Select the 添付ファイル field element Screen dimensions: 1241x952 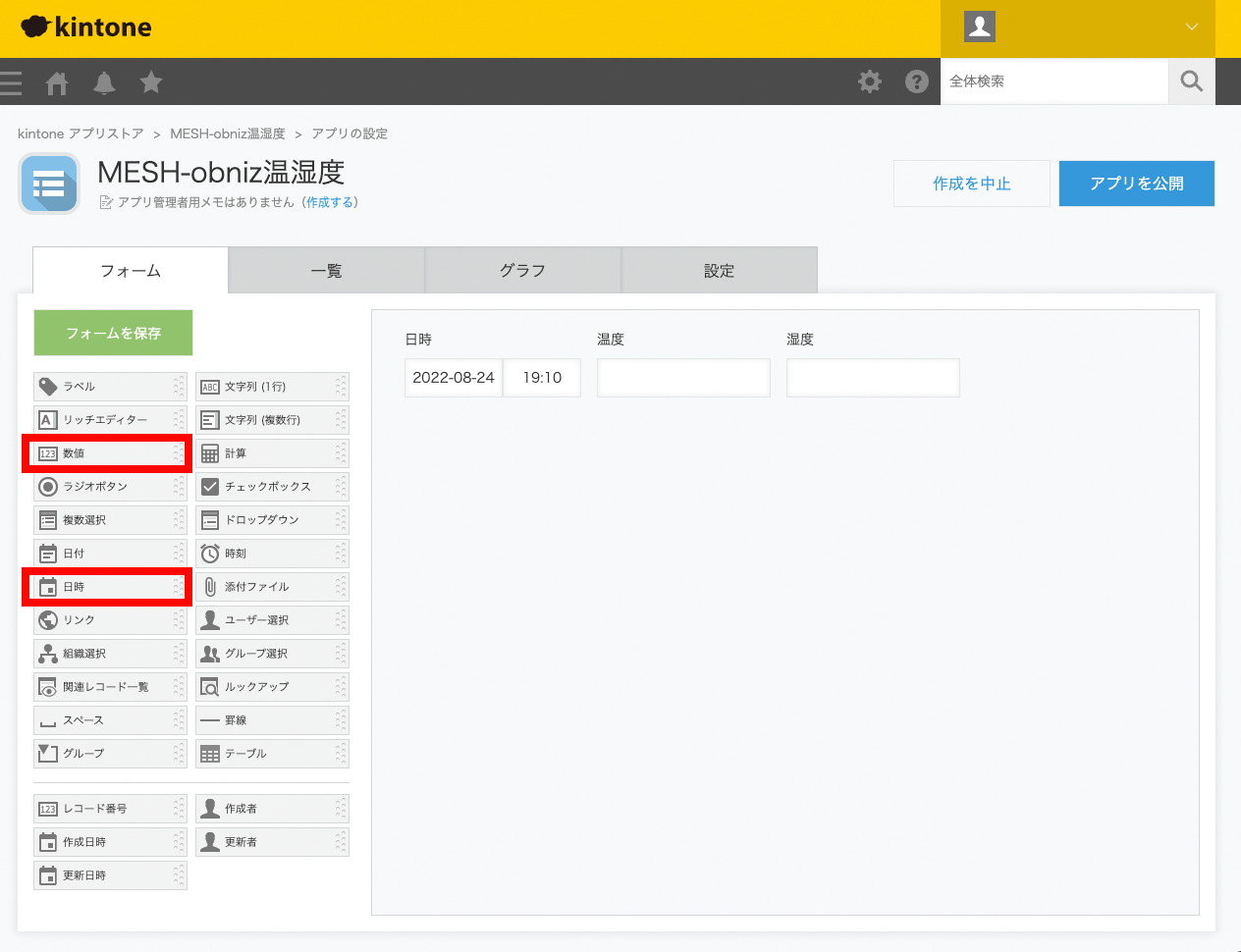[272, 587]
